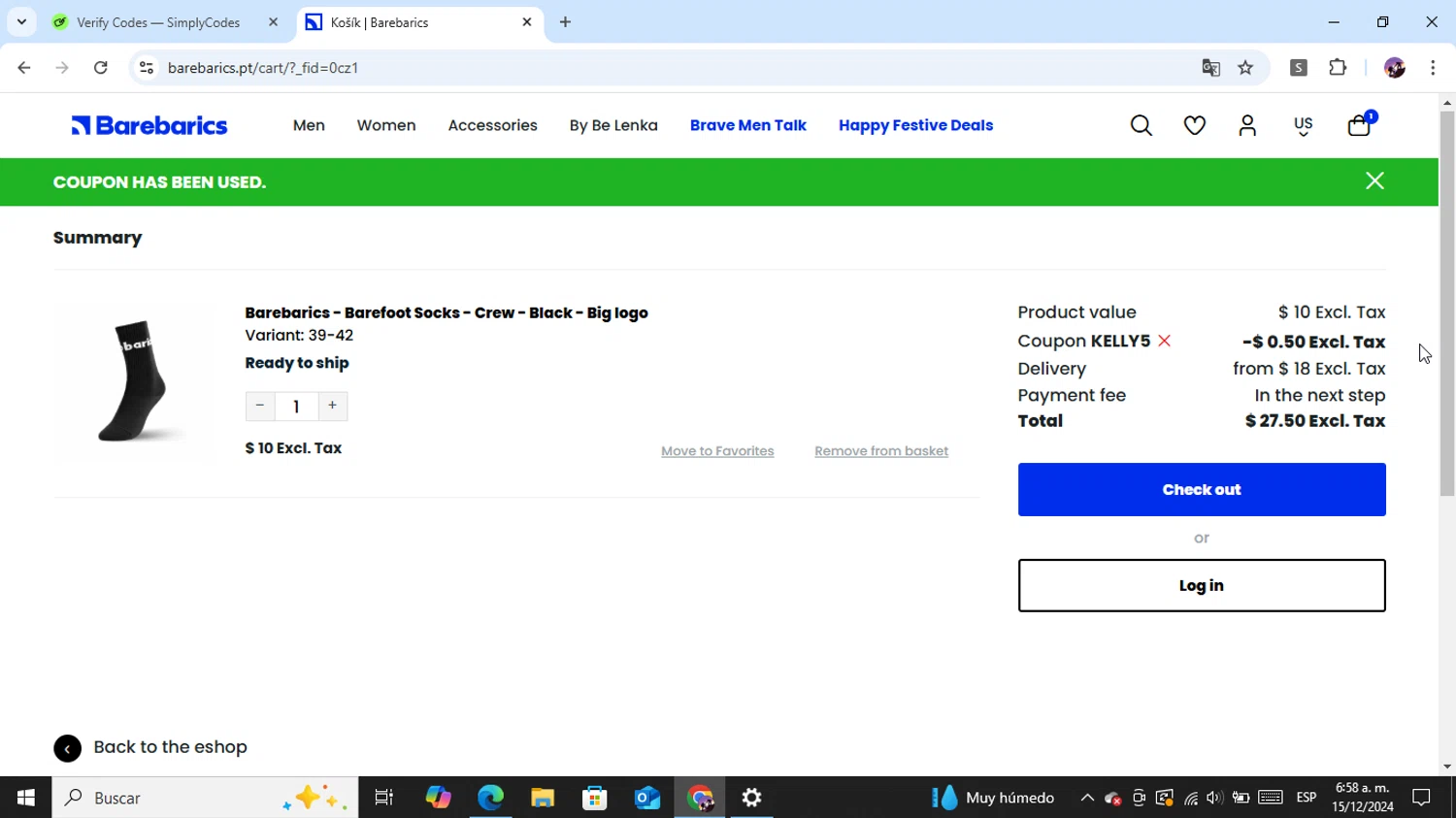The image size is (1456, 818).
Task: Go back in browser history
Action: [x=24, y=68]
